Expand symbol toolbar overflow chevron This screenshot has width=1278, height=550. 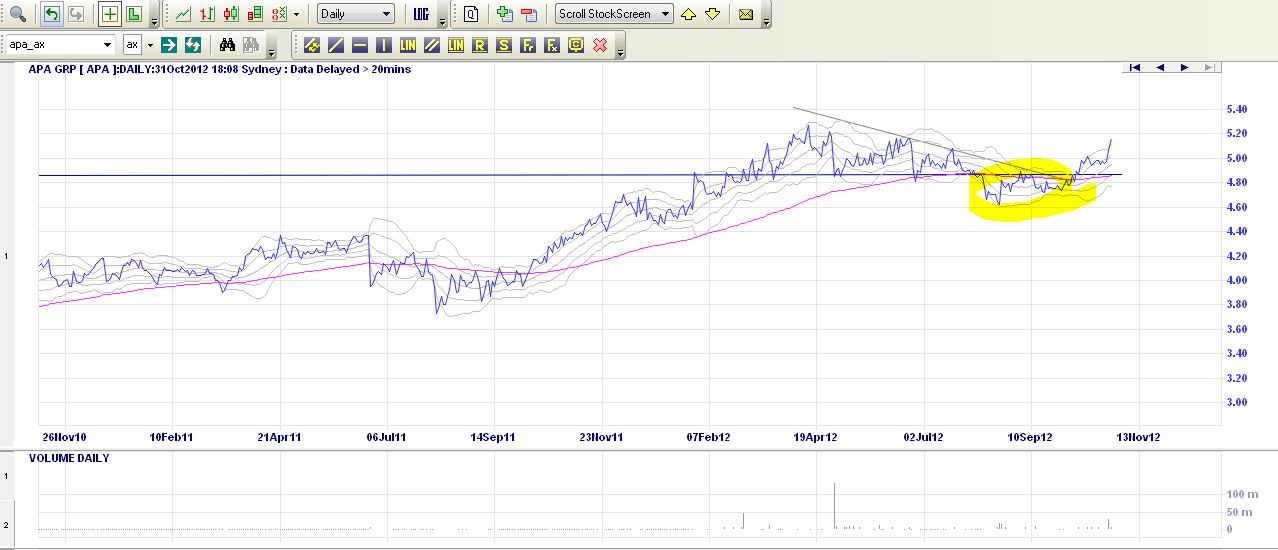(271, 51)
